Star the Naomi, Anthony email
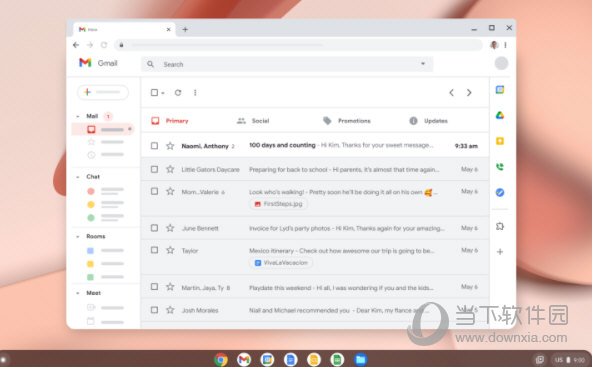Image resolution: width=592 pixels, height=367 pixels. (170, 146)
